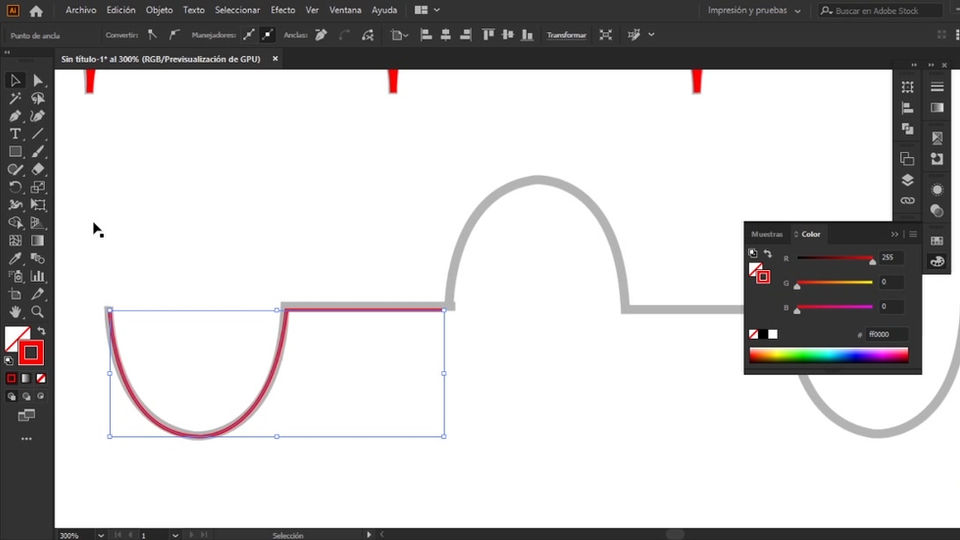Set the Gradient fill mode in toolbar

[26, 378]
